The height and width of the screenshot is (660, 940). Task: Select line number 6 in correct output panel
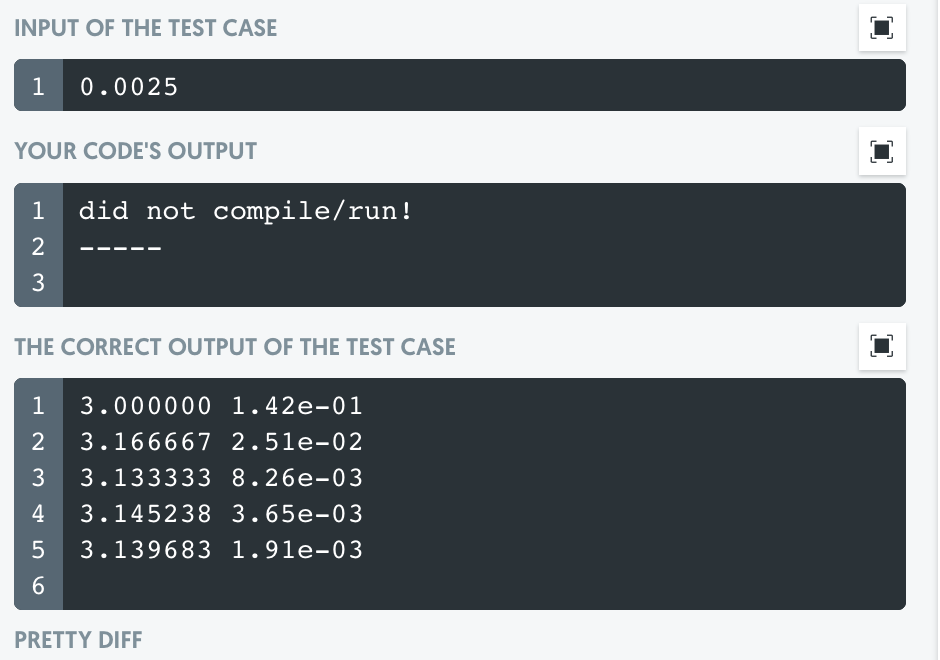pyautogui.click(x=37, y=585)
